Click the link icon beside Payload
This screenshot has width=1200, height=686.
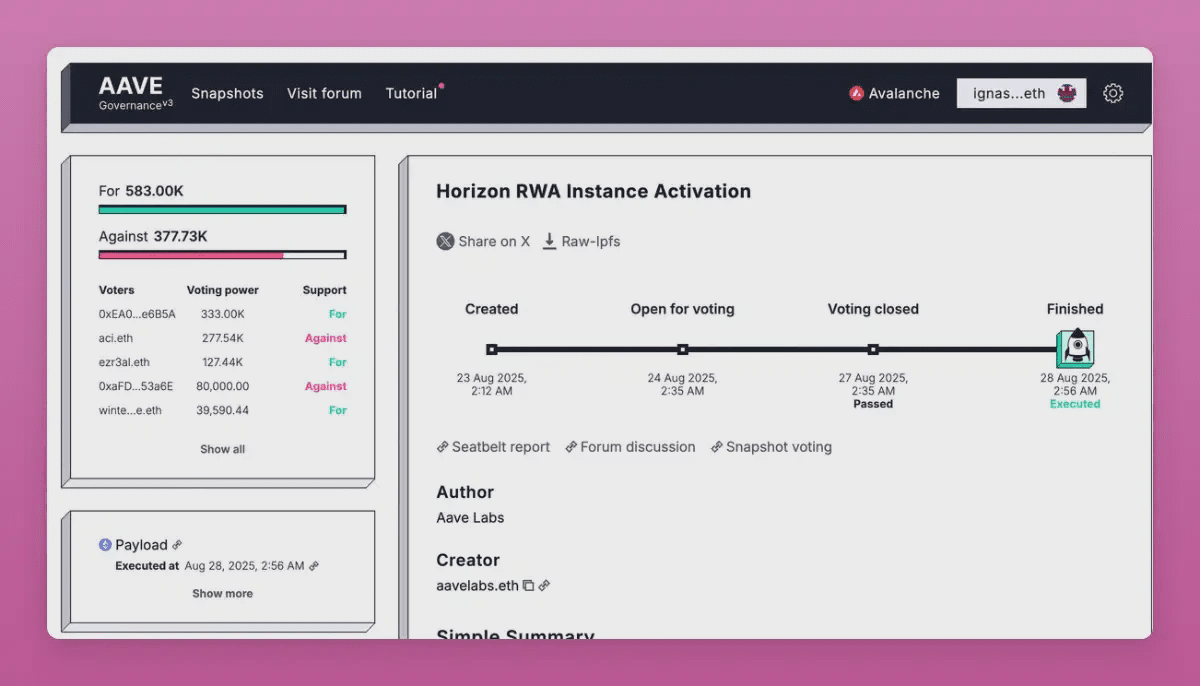177,545
